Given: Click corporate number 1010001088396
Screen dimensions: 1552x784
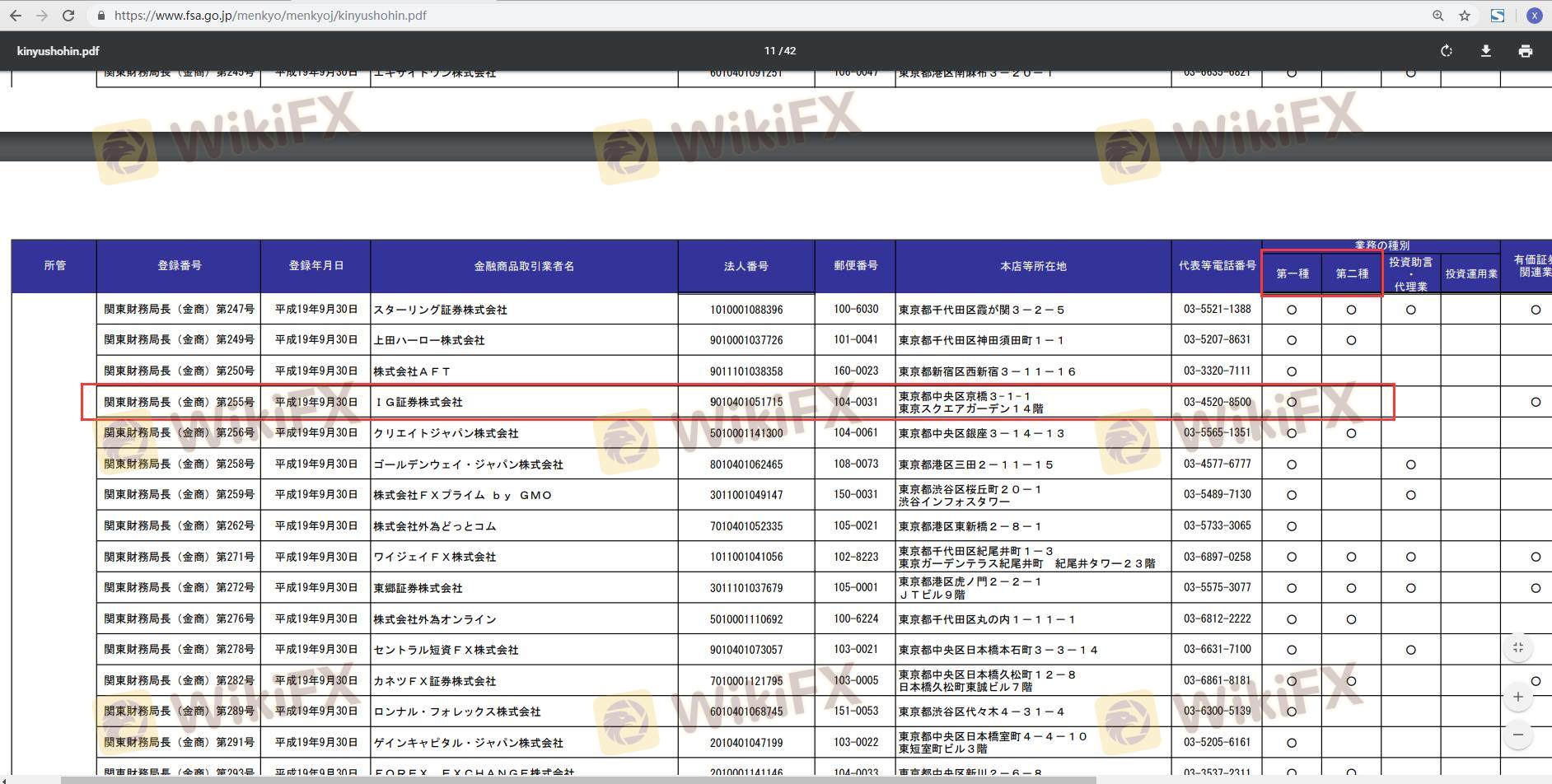Looking at the screenshot, I should [x=746, y=310].
